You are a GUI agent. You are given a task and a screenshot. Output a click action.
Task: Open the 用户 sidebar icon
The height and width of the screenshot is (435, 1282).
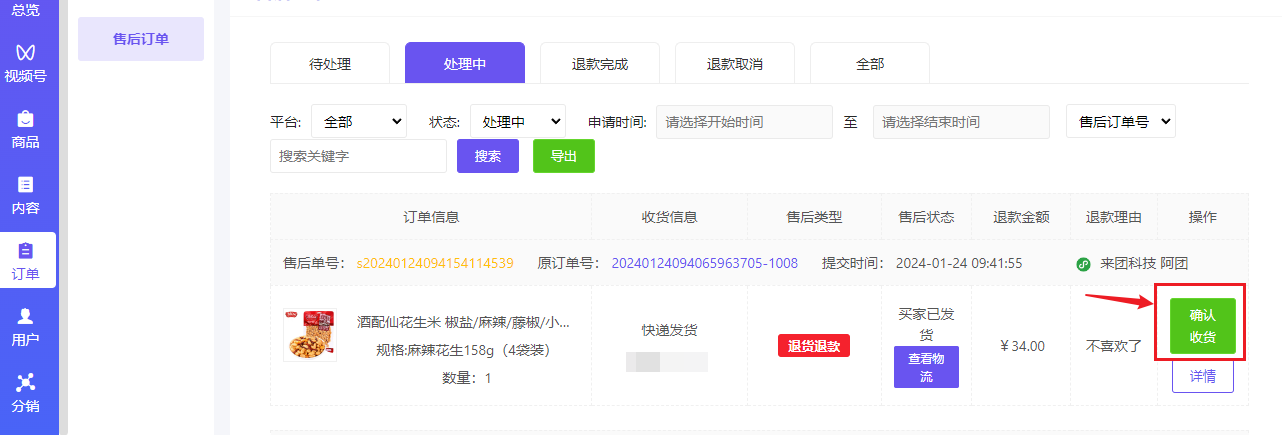click(26, 327)
